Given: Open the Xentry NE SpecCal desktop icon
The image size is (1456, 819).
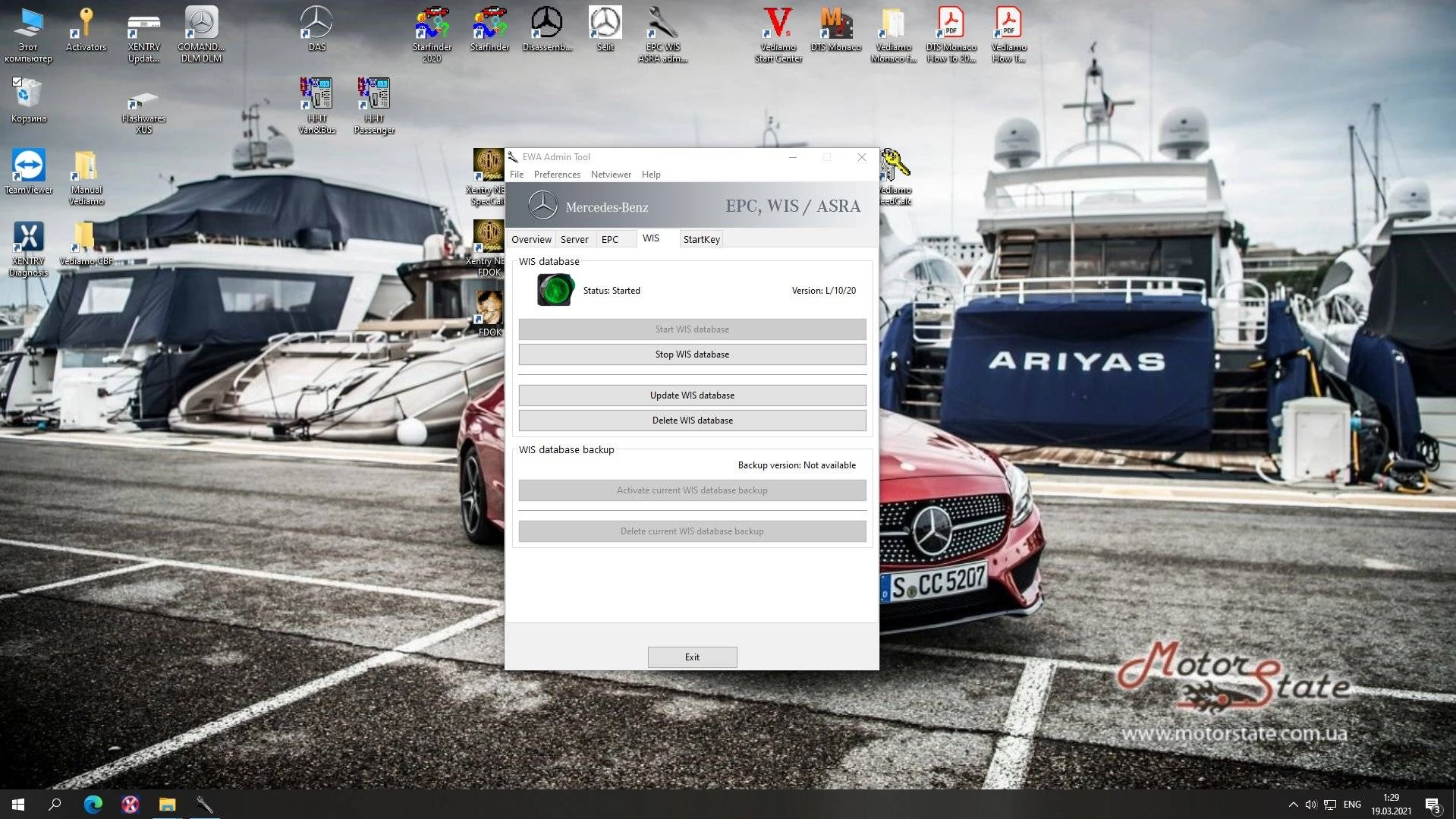Looking at the screenshot, I should click(487, 177).
